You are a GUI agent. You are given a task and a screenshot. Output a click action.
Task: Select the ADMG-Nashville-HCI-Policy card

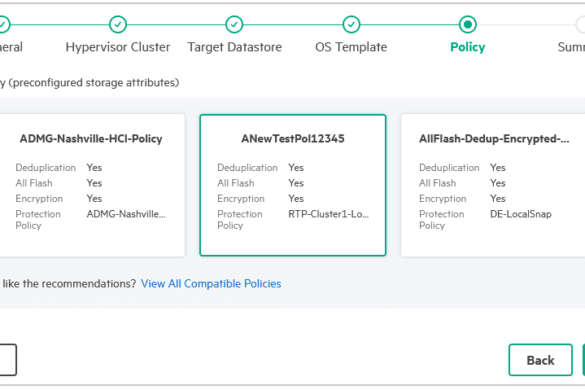coord(91,185)
